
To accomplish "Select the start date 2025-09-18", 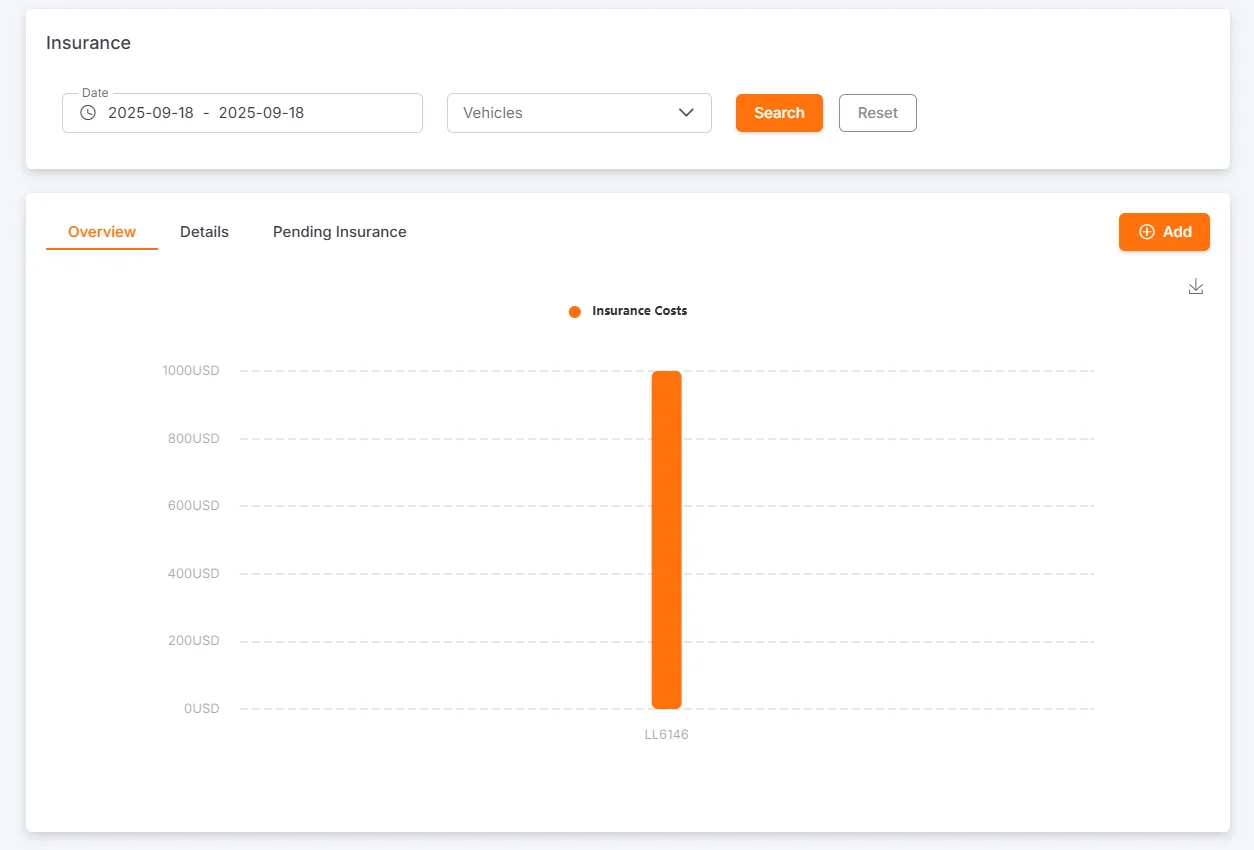I will (151, 113).
